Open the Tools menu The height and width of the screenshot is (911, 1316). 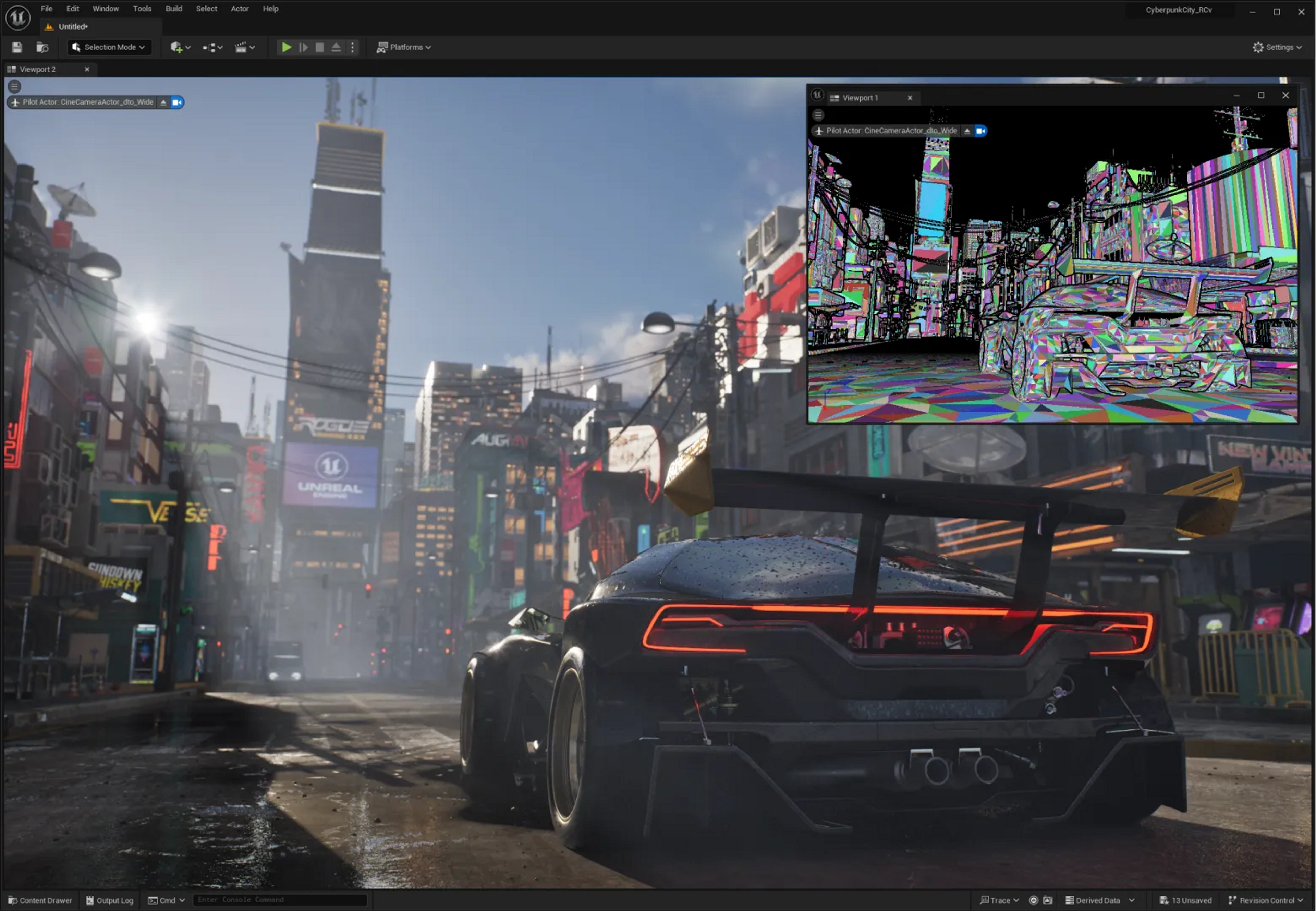tap(142, 9)
